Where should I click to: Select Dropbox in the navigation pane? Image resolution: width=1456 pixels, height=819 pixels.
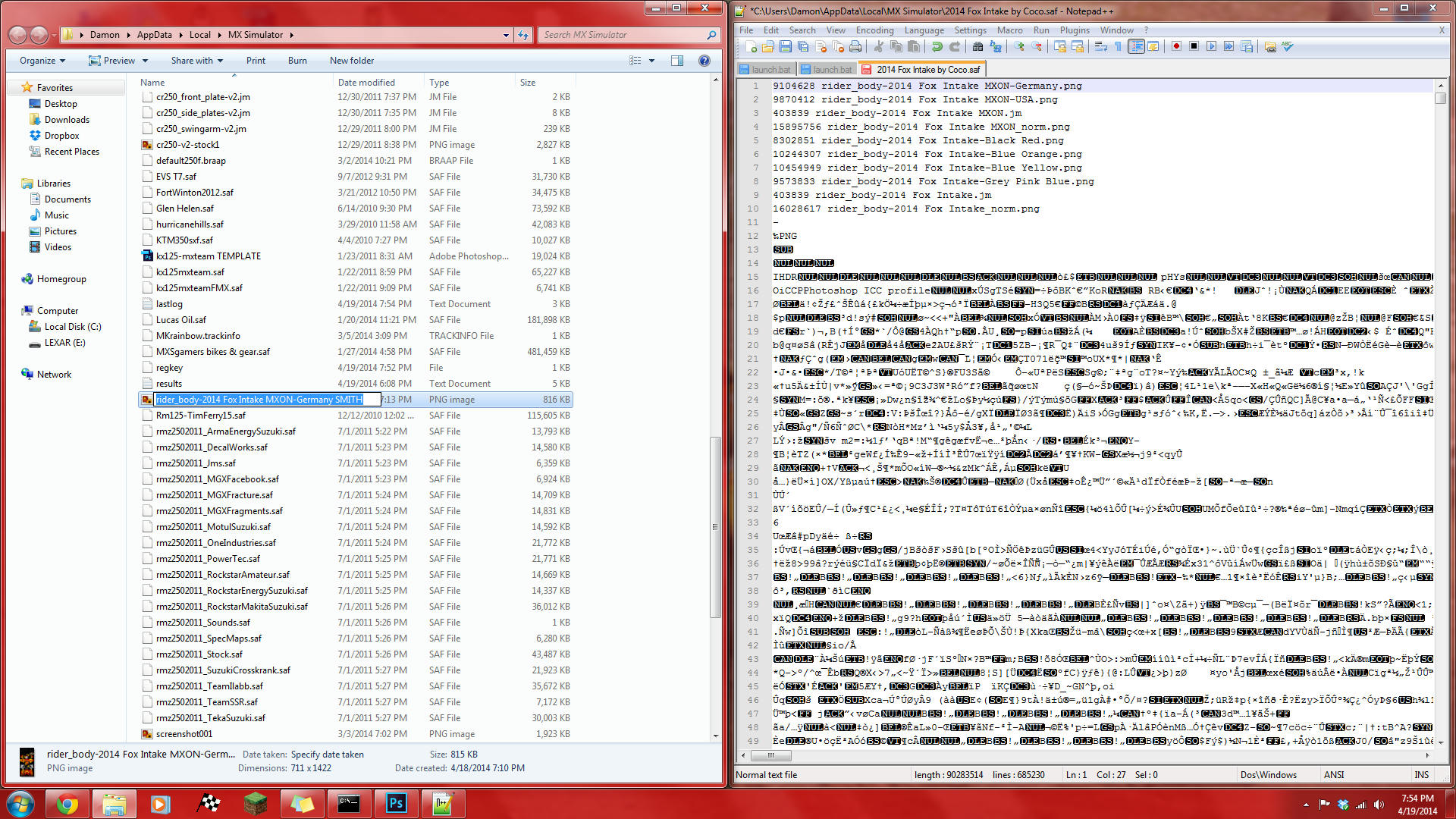tap(61, 136)
